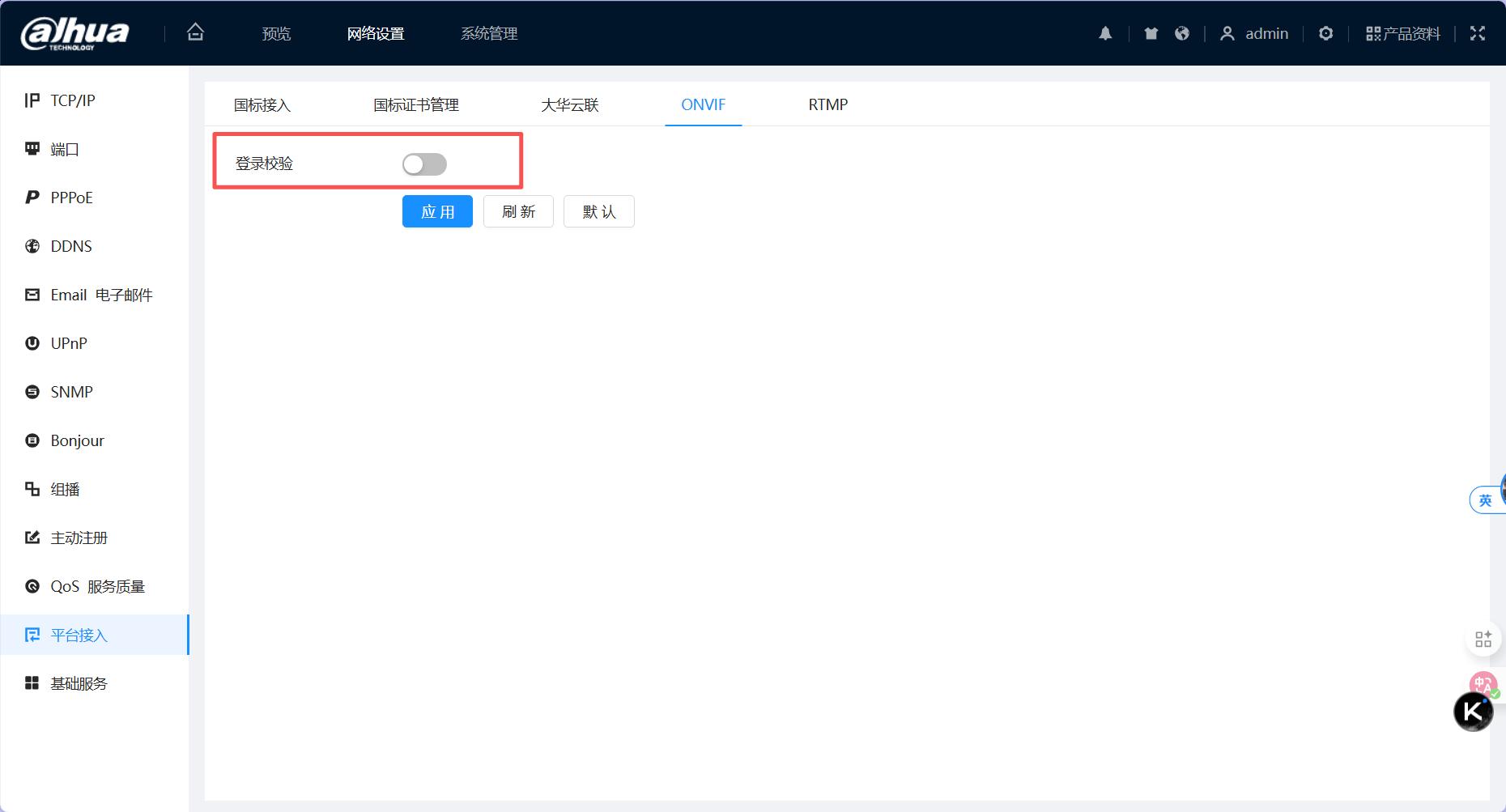The width and height of the screenshot is (1506, 812).
Task: Open DDNS settings in sidebar
Action: pos(71,246)
